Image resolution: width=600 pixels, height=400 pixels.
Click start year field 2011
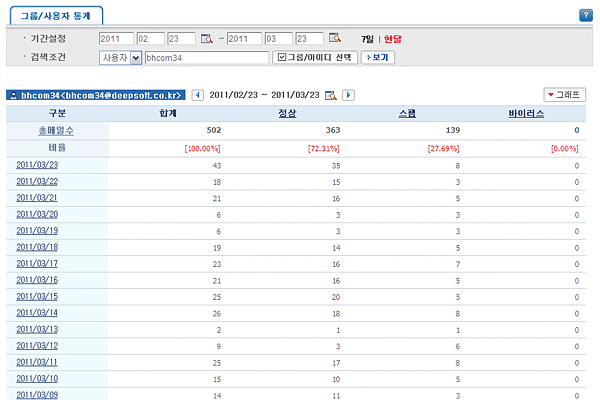(116, 39)
